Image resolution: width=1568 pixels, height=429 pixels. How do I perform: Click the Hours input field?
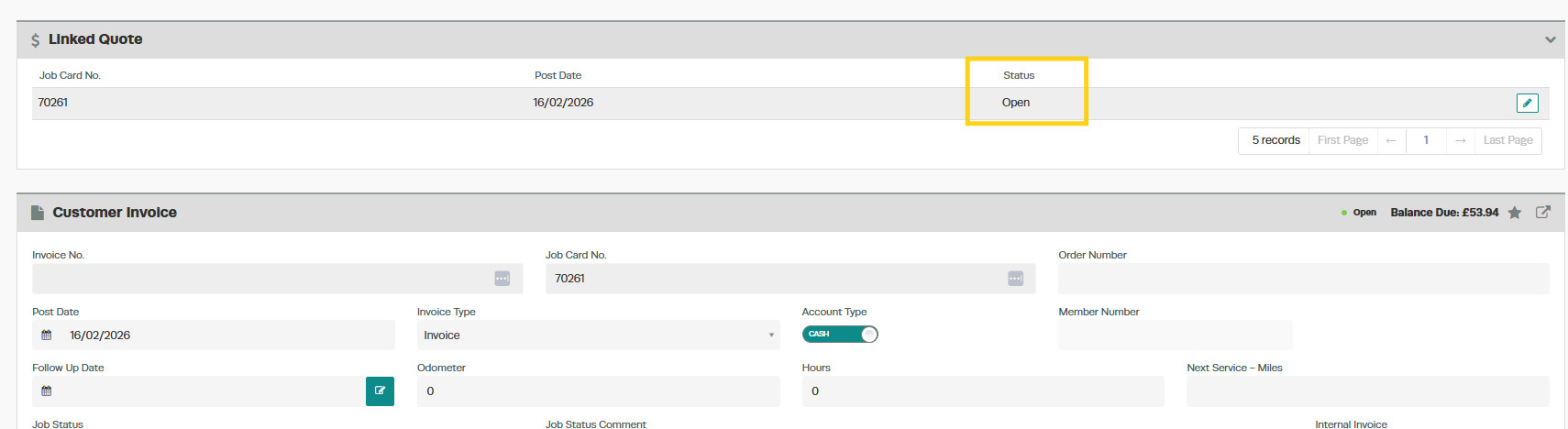[982, 391]
